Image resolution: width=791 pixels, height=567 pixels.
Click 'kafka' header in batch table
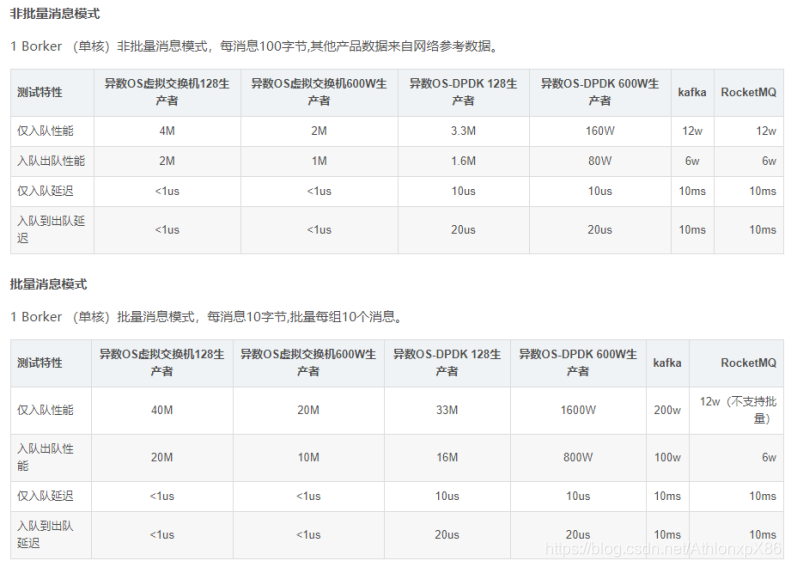click(x=667, y=363)
